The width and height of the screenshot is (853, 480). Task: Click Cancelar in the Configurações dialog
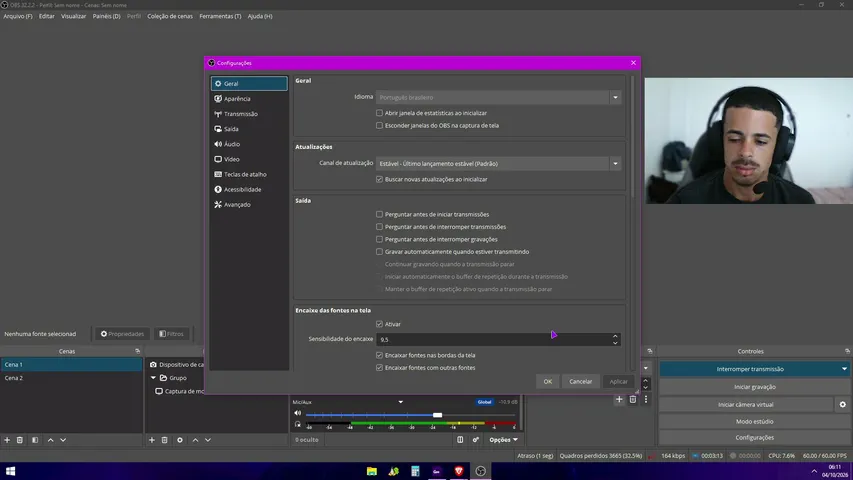point(580,381)
